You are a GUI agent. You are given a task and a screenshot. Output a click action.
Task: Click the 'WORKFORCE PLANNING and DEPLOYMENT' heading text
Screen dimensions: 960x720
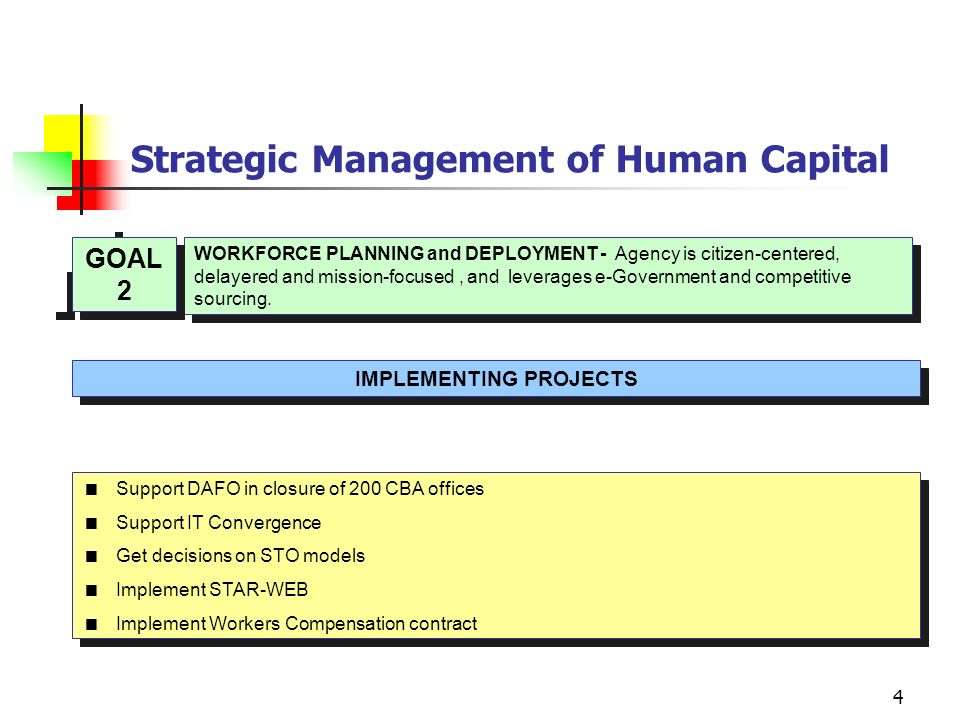396,253
